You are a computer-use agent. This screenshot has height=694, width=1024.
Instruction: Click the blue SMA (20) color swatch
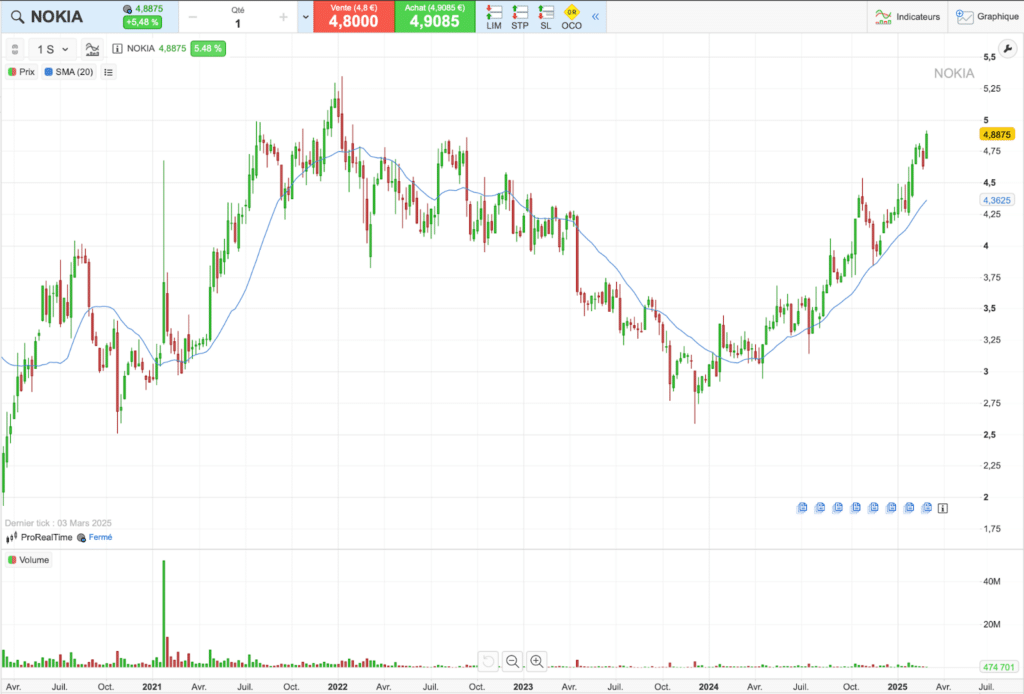48,72
